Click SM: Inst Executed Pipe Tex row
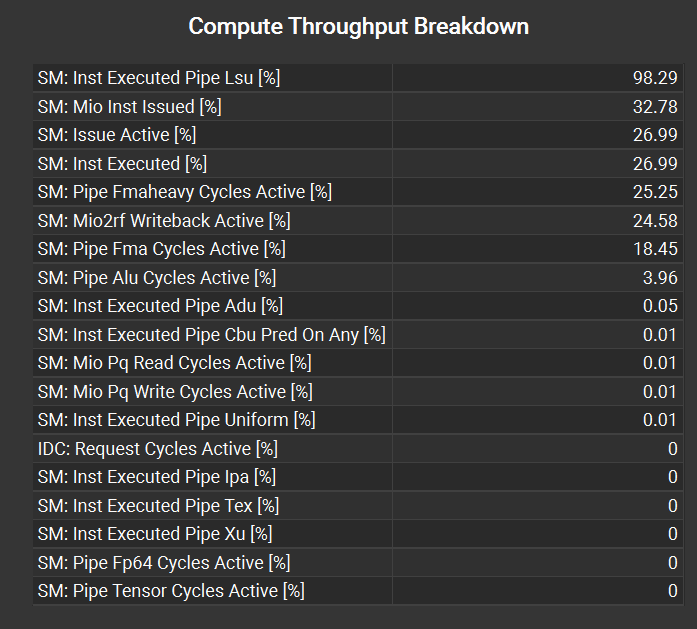 (358, 505)
